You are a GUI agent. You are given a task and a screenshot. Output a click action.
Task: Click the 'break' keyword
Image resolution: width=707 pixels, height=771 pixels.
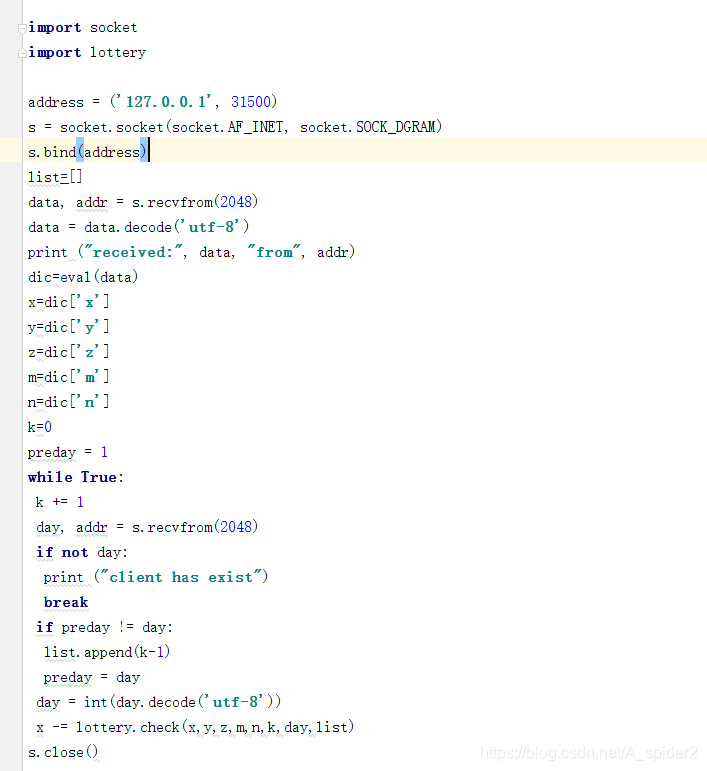pyautogui.click(x=66, y=602)
